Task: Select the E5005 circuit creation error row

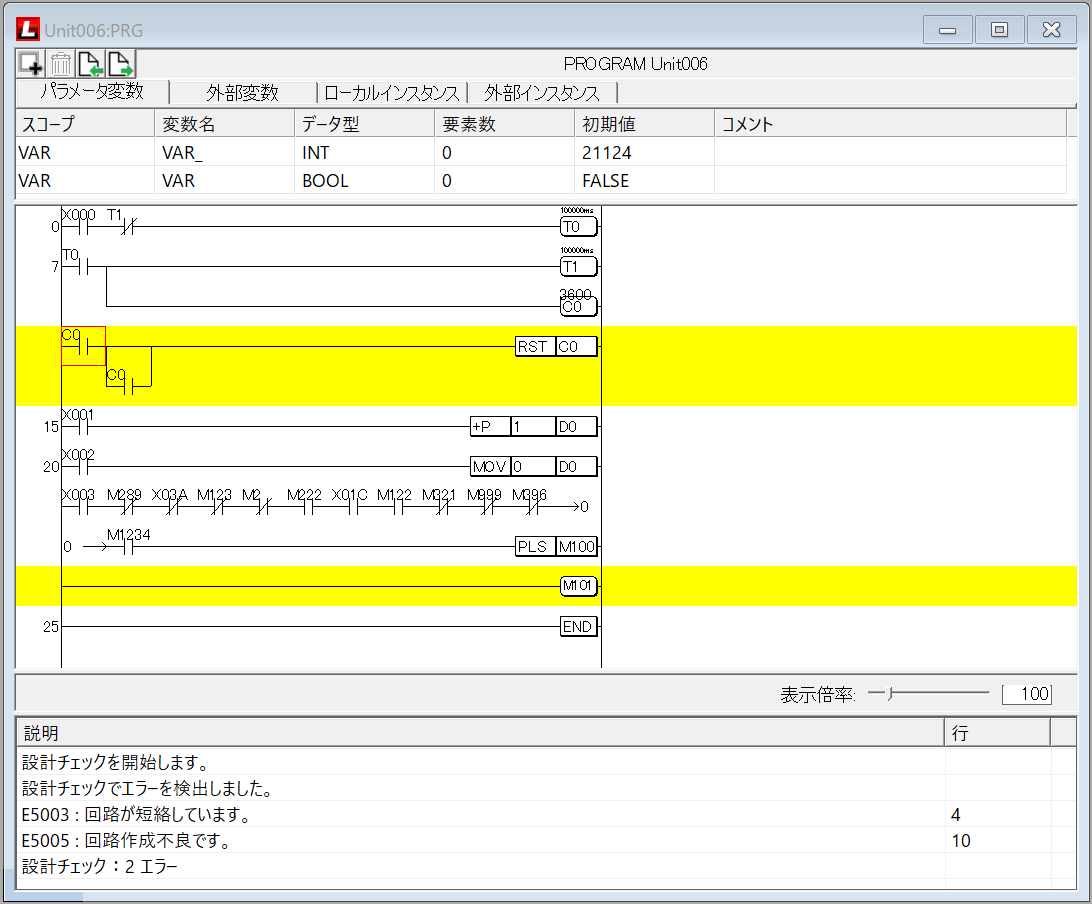Action: (x=480, y=841)
